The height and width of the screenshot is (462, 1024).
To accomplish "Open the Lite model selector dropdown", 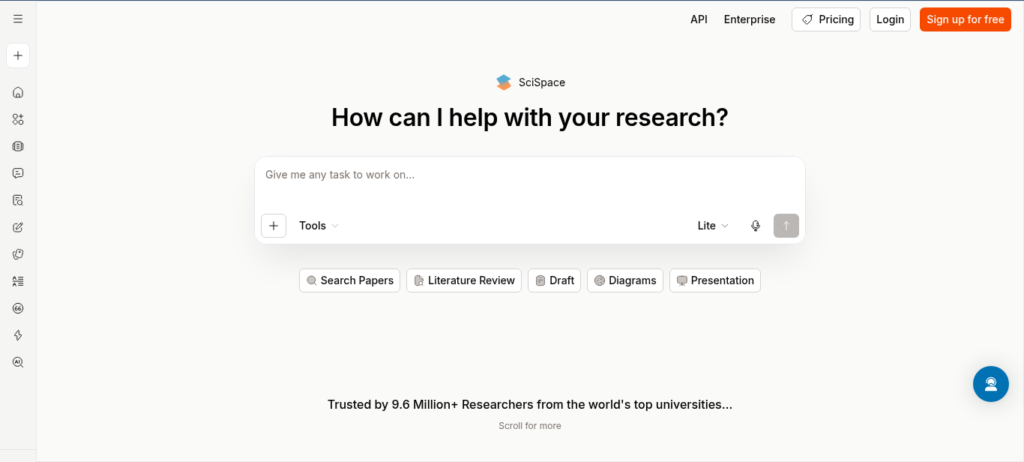I will pyautogui.click(x=712, y=225).
